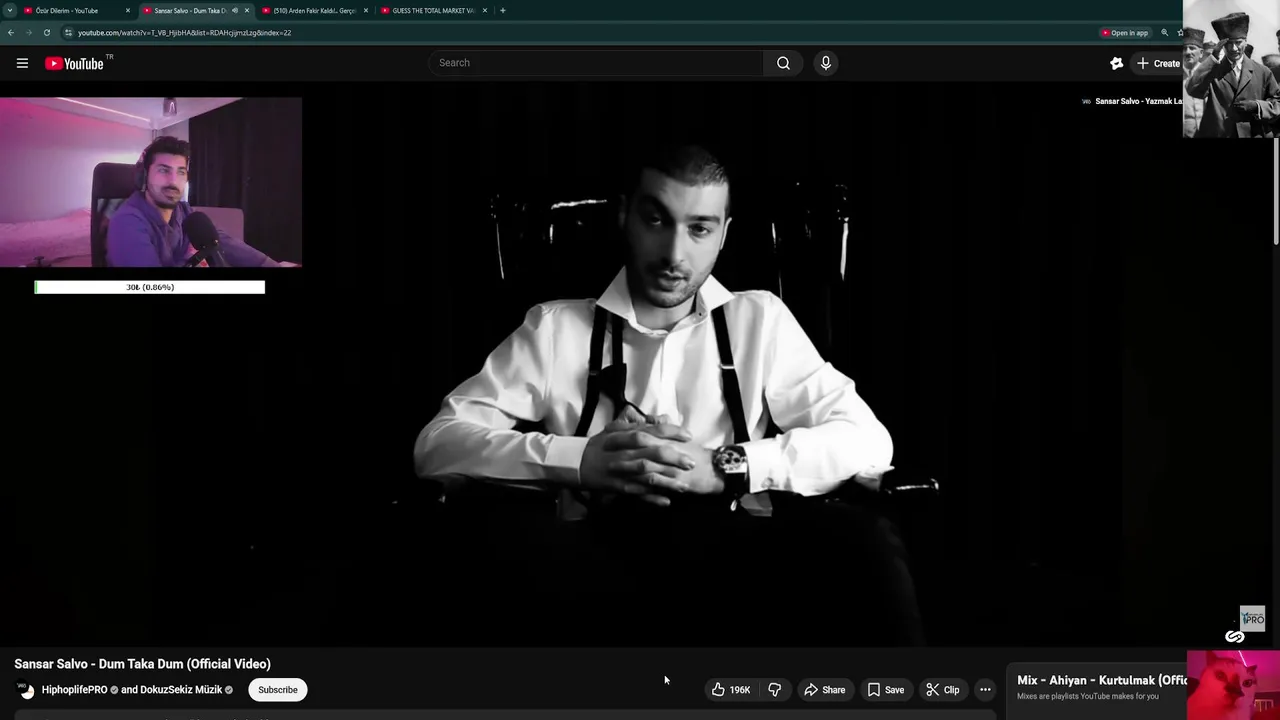Go to the YouTube home logo
The width and height of the screenshot is (1280, 720).
click(x=74, y=63)
